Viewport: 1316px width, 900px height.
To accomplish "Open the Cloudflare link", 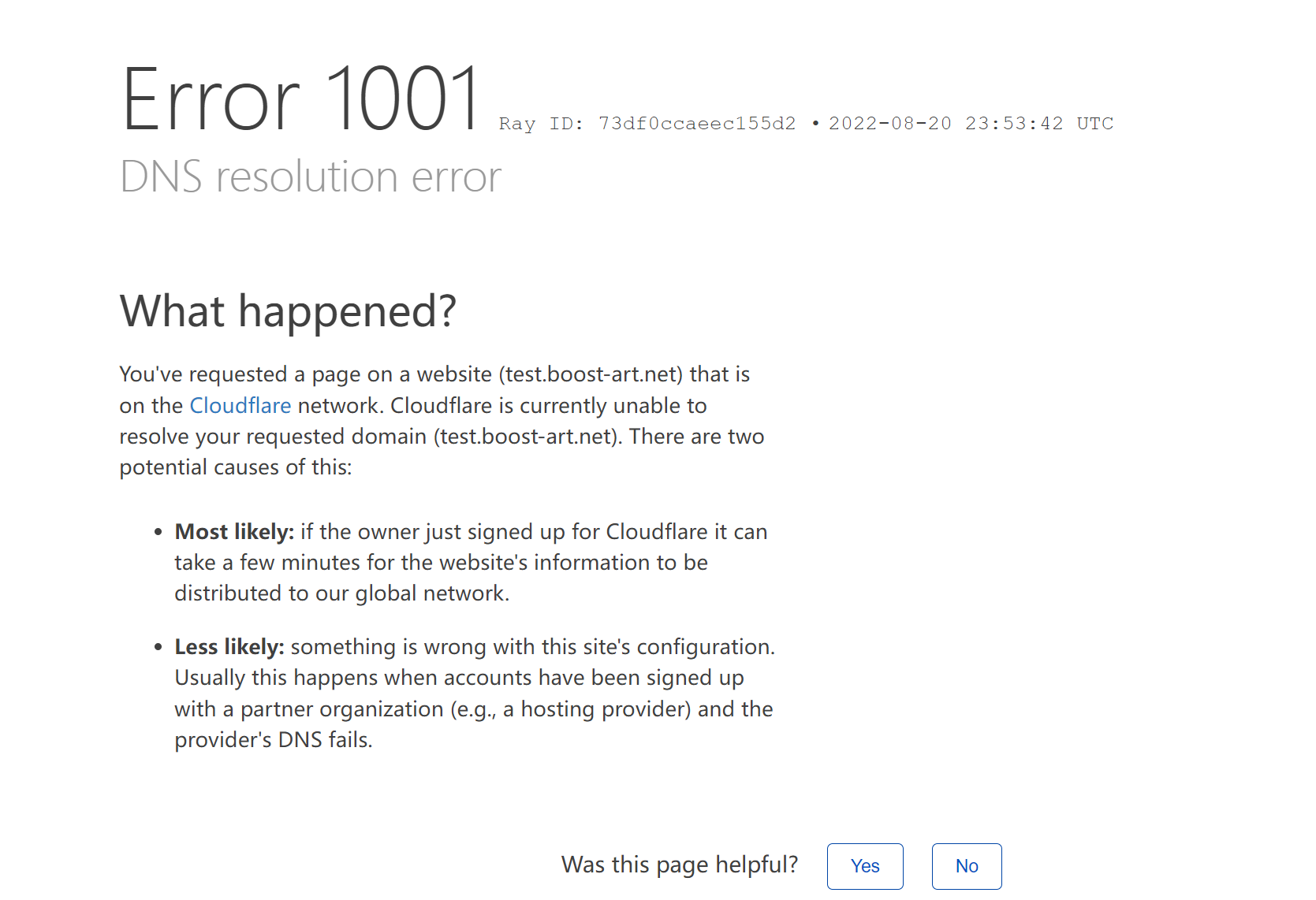I will [x=240, y=405].
